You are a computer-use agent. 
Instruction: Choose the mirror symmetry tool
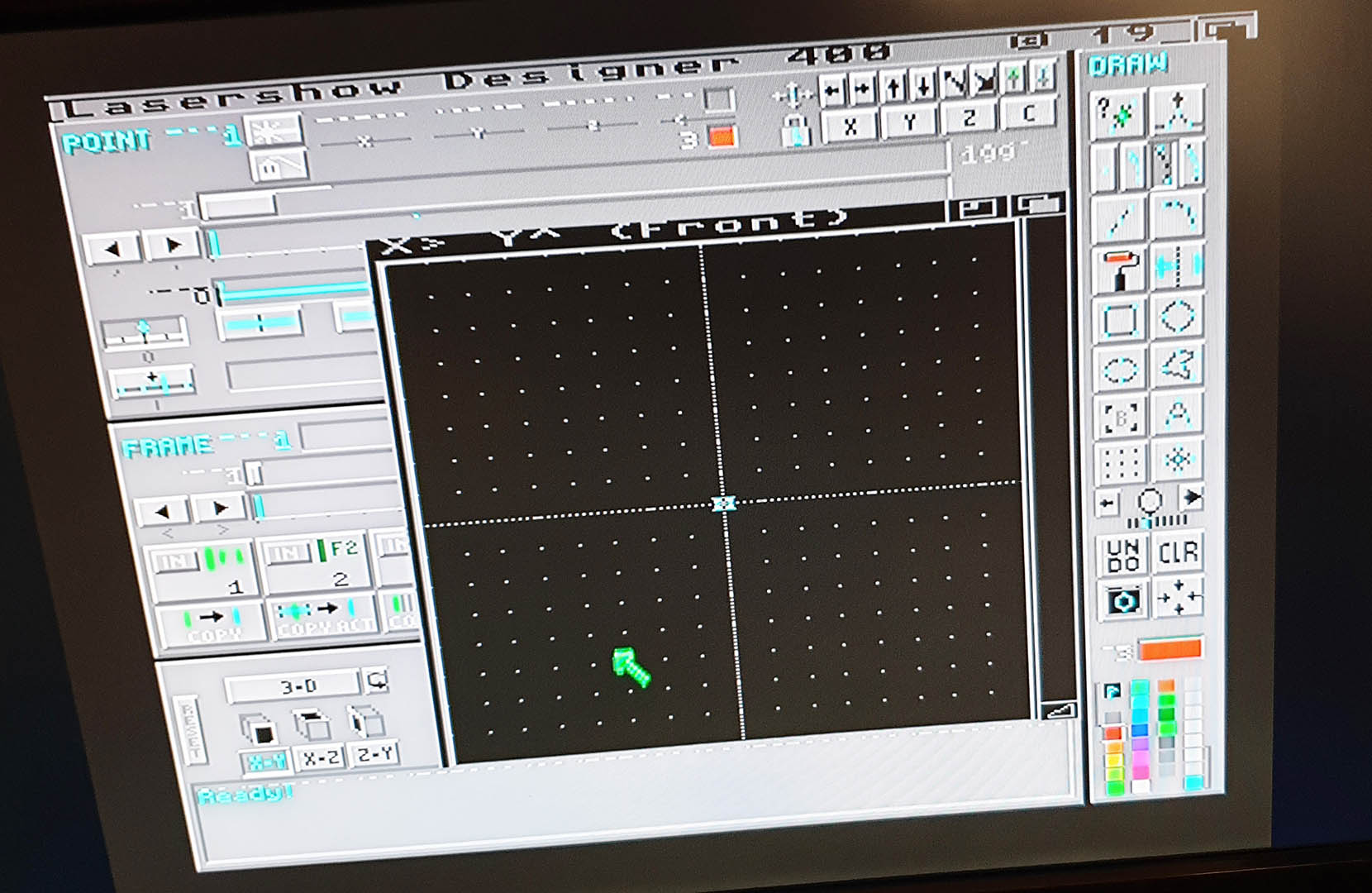(x=1178, y=266)
